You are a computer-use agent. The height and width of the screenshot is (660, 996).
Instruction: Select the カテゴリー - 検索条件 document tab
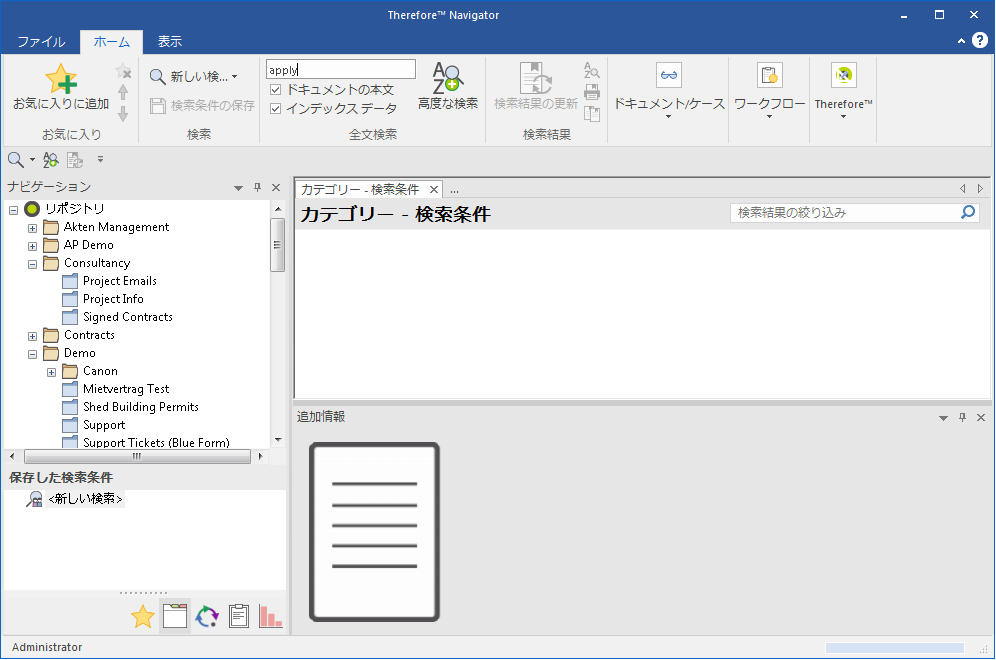point(360,189)
